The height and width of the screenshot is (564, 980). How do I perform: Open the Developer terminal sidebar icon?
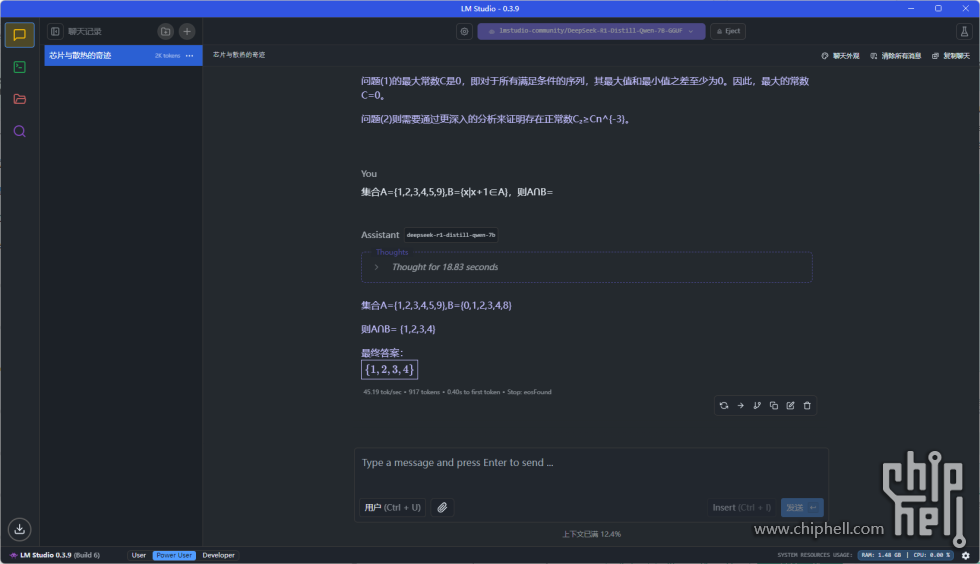coord(19,67)
